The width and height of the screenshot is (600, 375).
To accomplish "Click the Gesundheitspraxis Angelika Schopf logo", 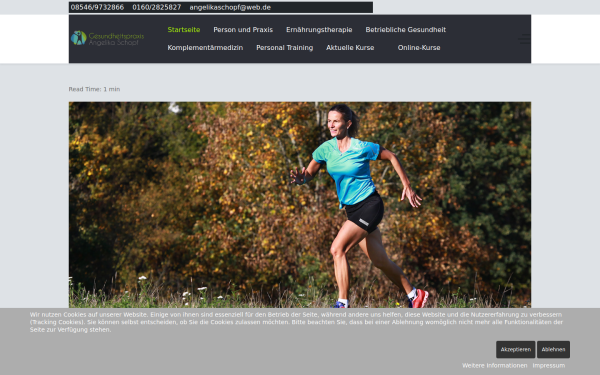I will (x=108, y=38).
